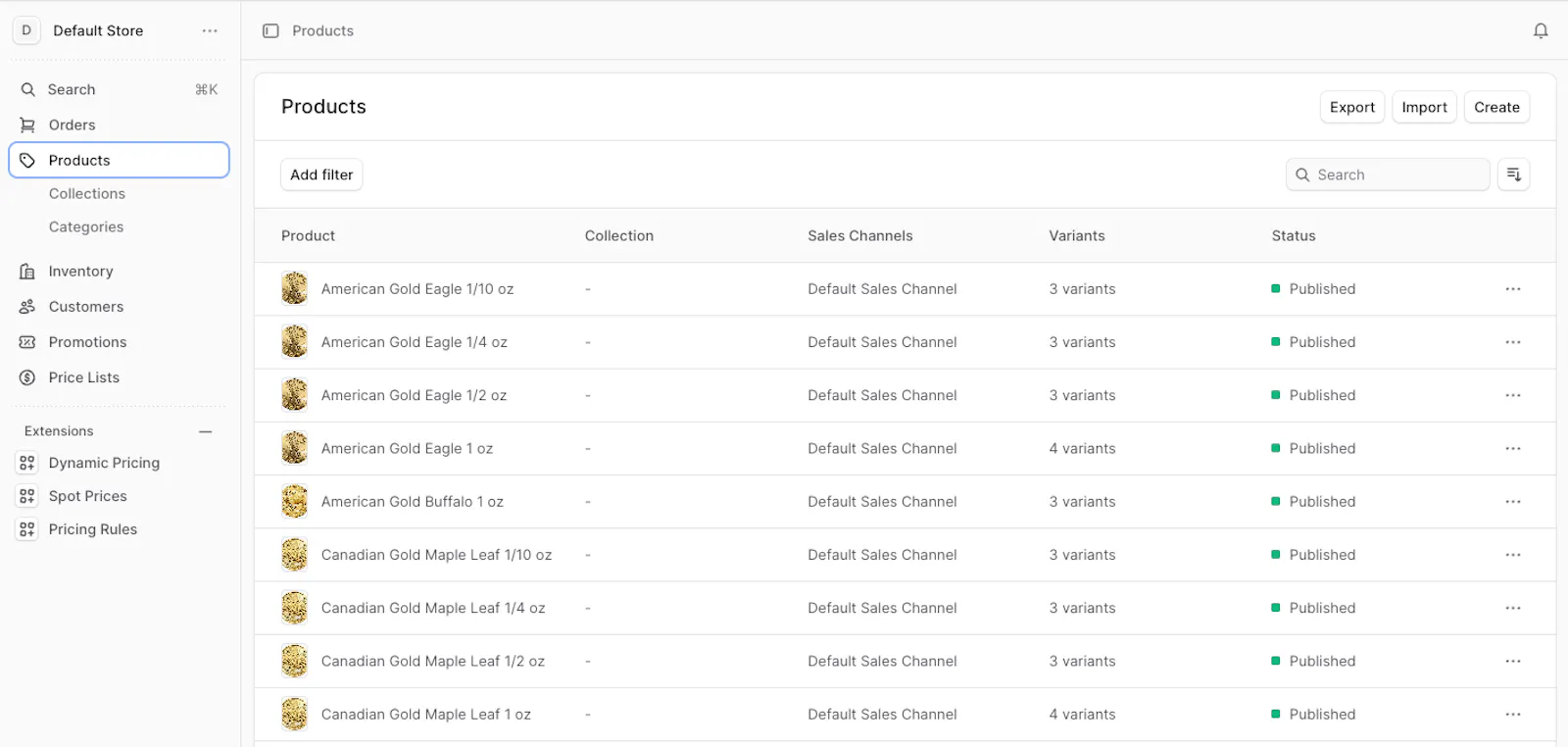The image size is (1568, 747).
Task: Open Pricing Rules extension
Action: [120, 529]
